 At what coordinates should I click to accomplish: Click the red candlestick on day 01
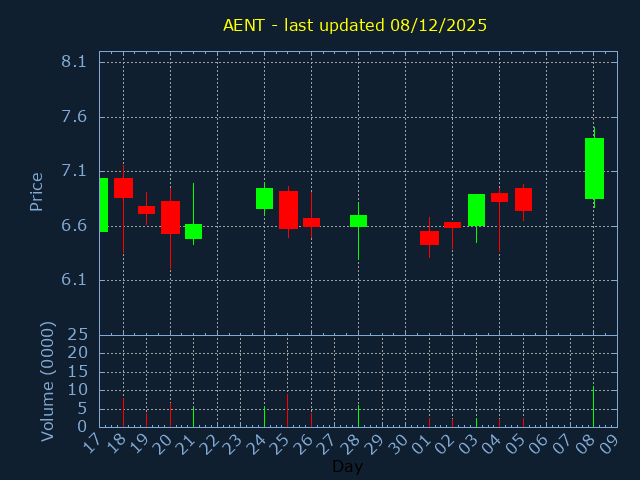(429, 238)
